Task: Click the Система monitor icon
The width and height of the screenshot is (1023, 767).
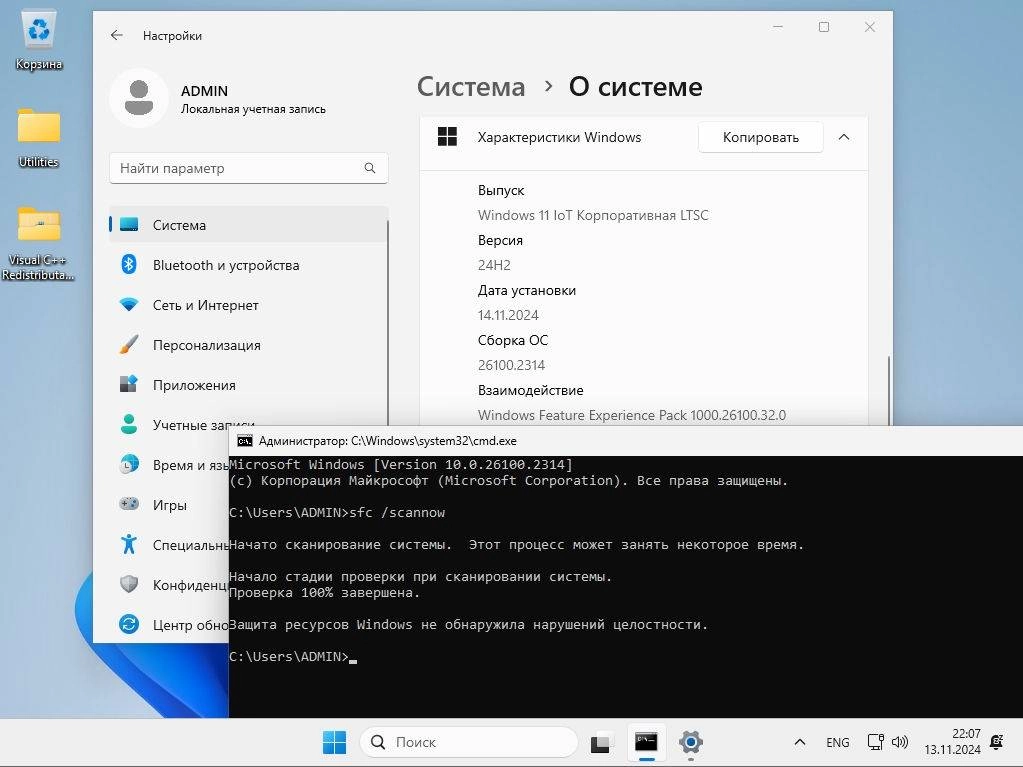Action: click(129, 224)
